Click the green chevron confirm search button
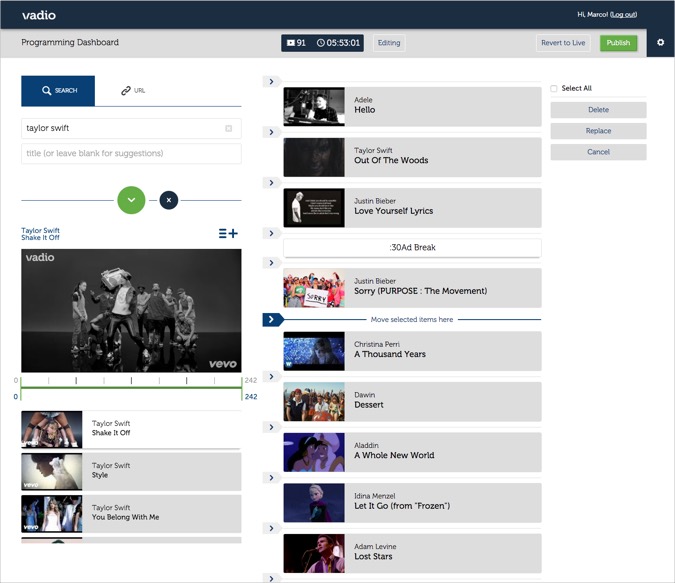Viewport: 675px width, 583px height. (131, 200)
